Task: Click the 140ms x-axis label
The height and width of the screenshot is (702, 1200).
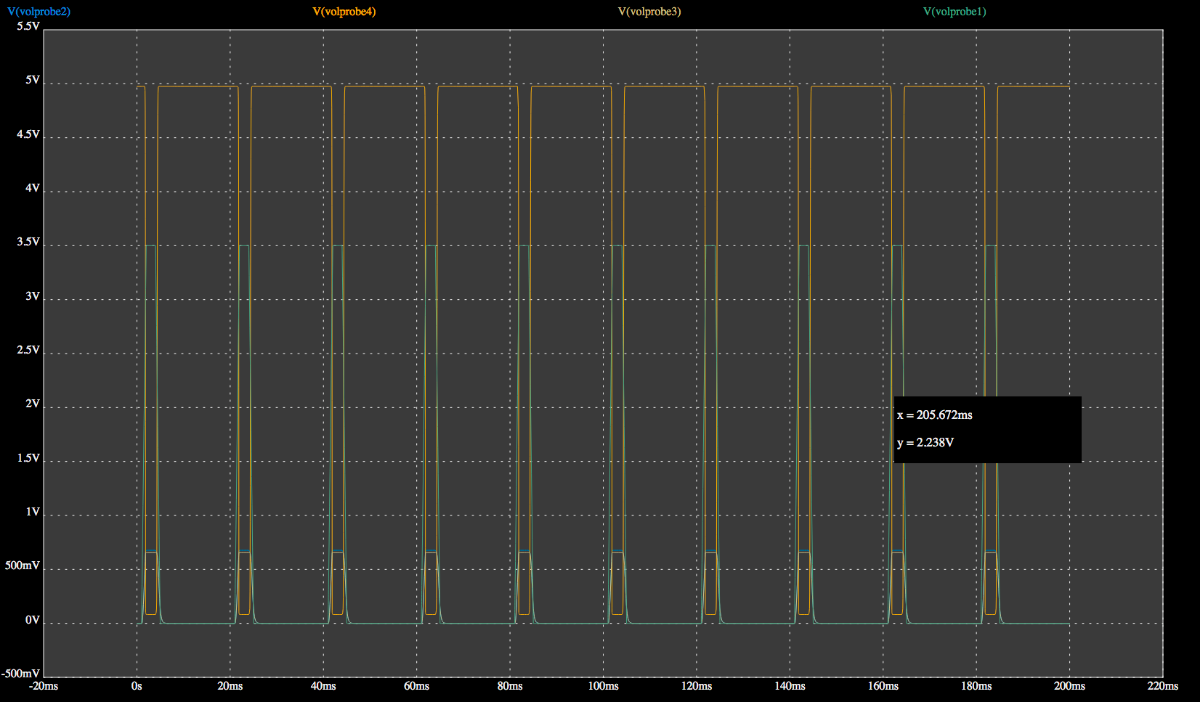Action: coord(790,687)
